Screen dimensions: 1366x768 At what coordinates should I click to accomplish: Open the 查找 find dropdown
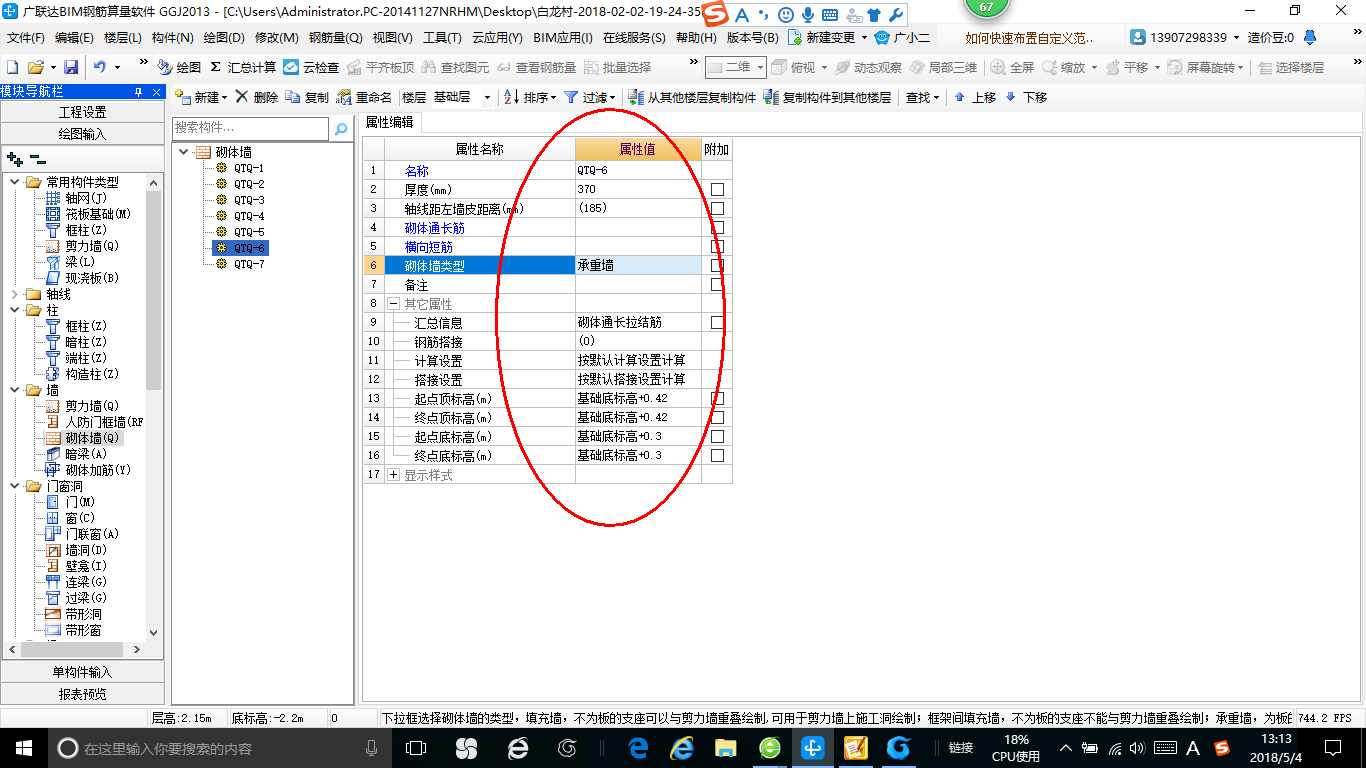[x=922, y=97]
